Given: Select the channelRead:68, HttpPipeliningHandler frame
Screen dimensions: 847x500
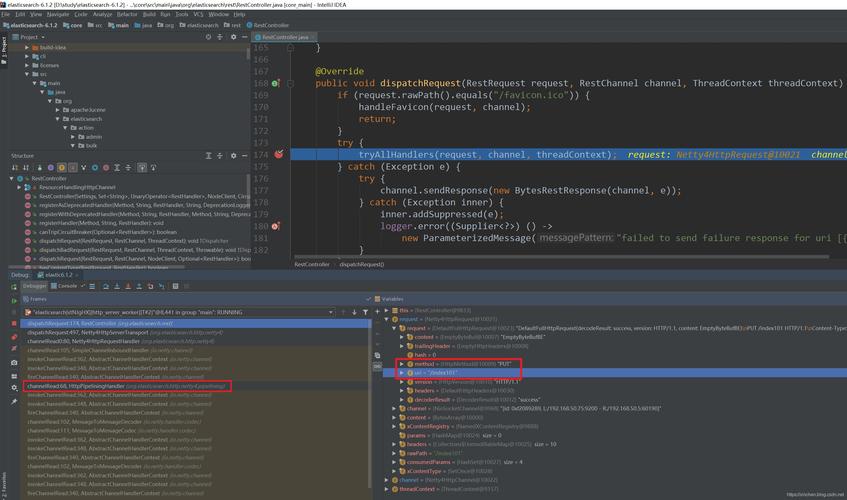Looking at the screenshot, I should [x=127, y=386].
